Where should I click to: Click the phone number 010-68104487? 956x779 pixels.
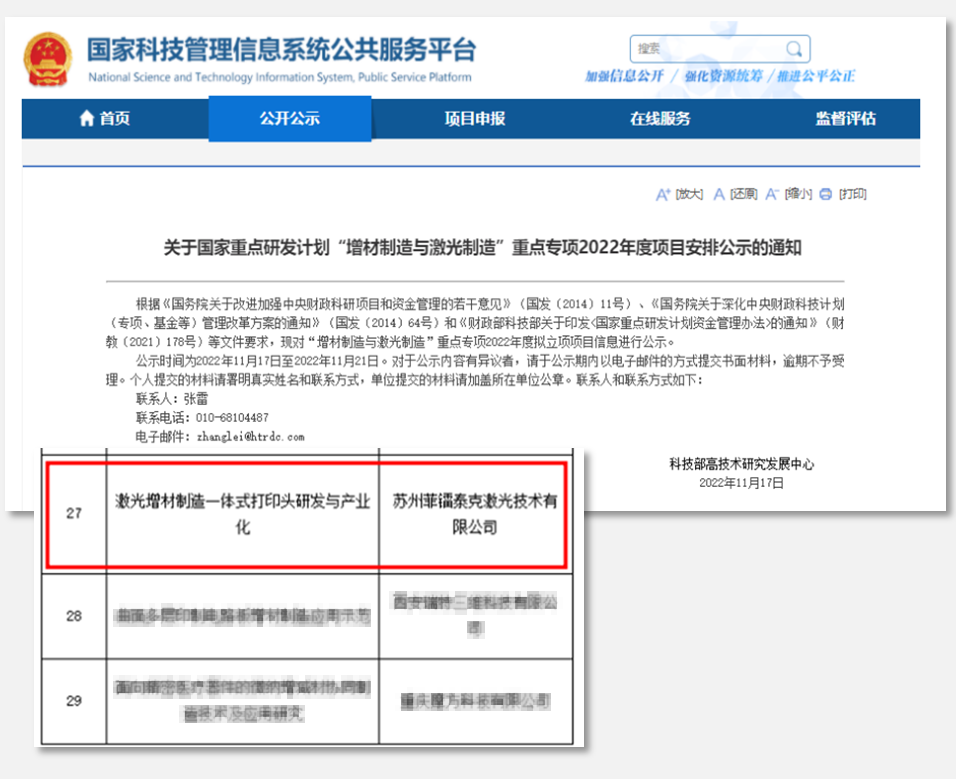(232, 418)
